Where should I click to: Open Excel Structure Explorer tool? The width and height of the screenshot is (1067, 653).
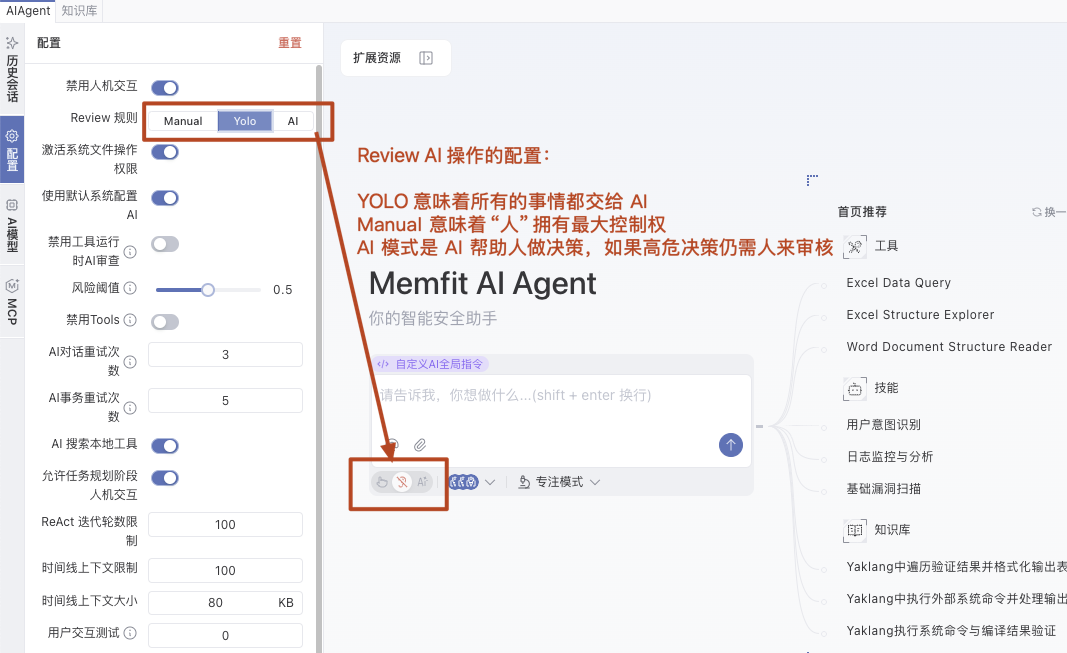point(920,315)
